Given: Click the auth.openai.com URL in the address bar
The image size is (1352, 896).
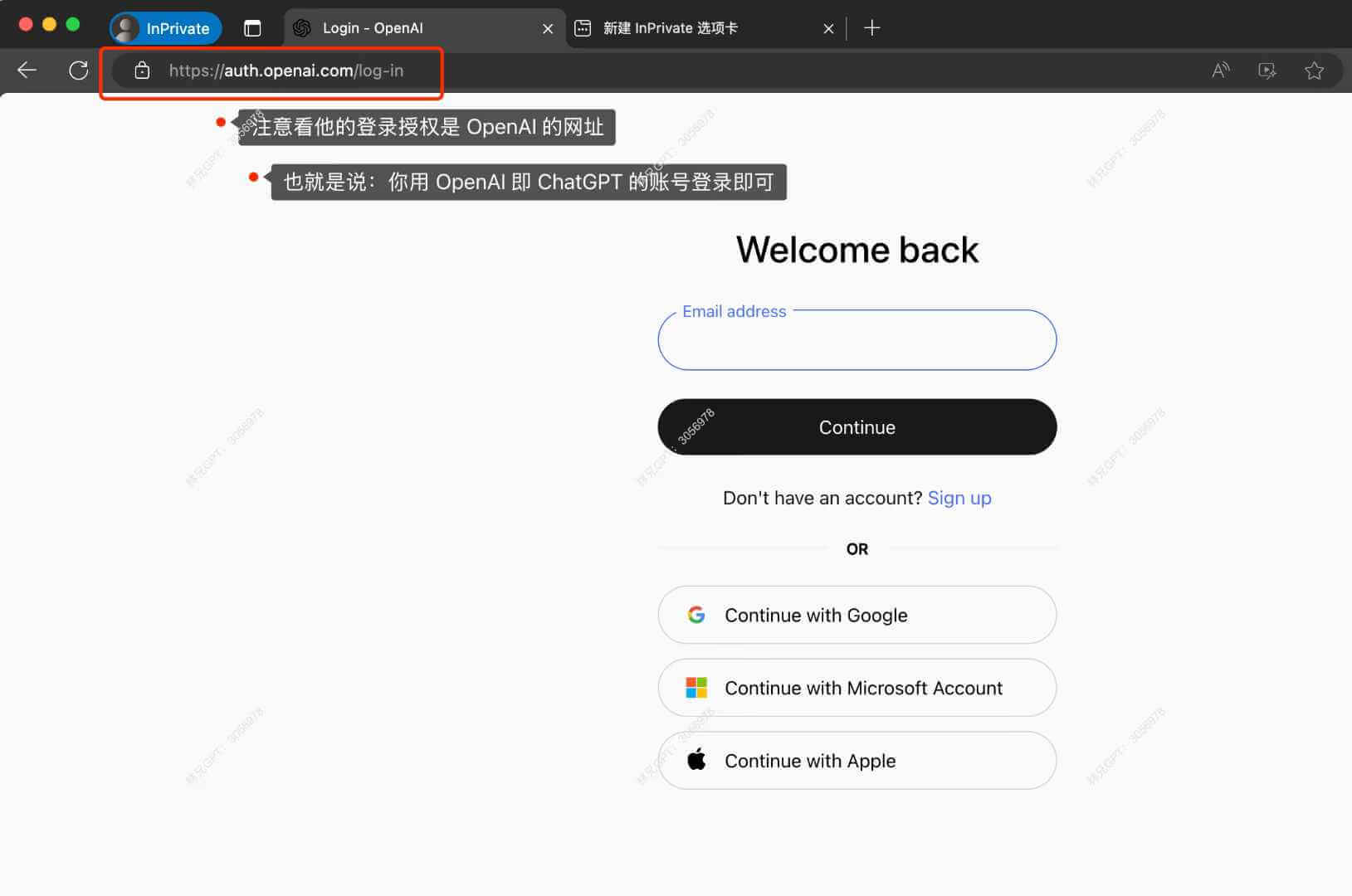Looking at the screenshot, I should [x=286, y=71].
